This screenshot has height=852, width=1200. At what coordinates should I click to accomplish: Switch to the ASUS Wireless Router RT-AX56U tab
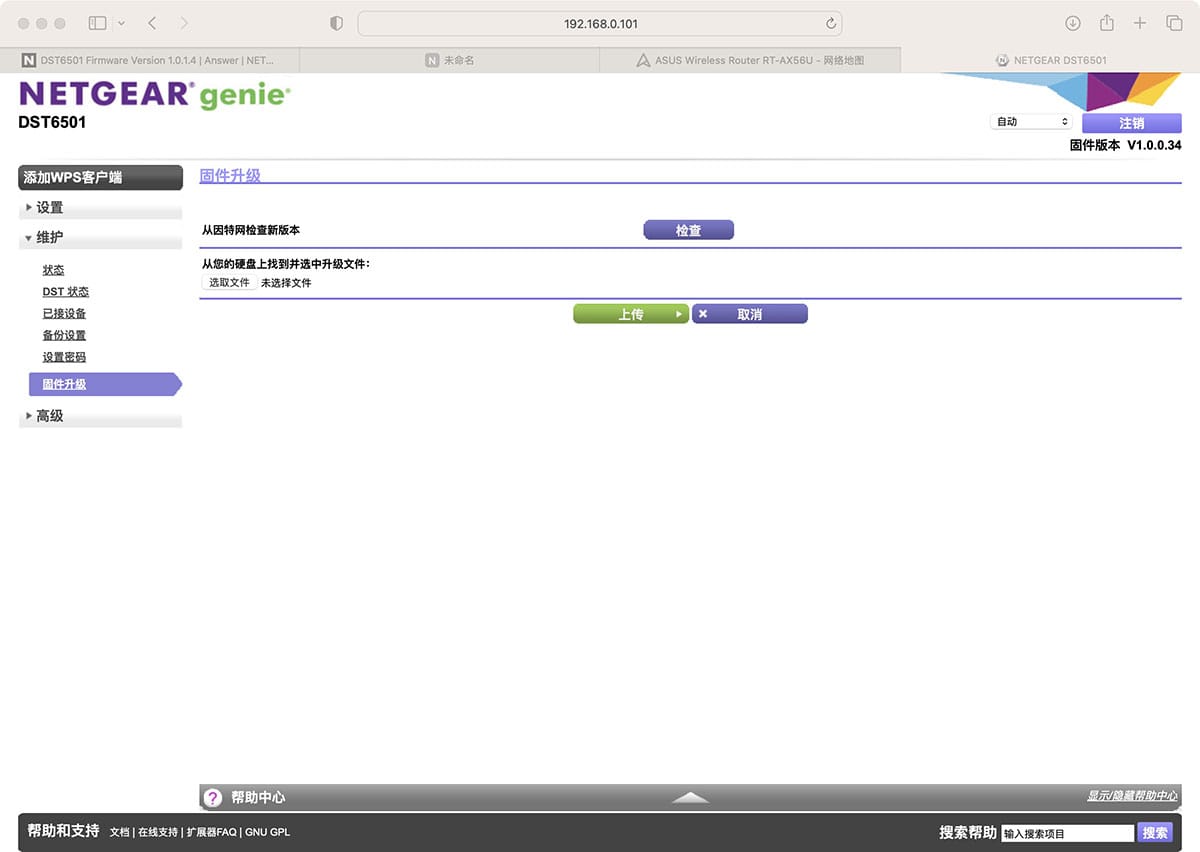click(750, 60)
